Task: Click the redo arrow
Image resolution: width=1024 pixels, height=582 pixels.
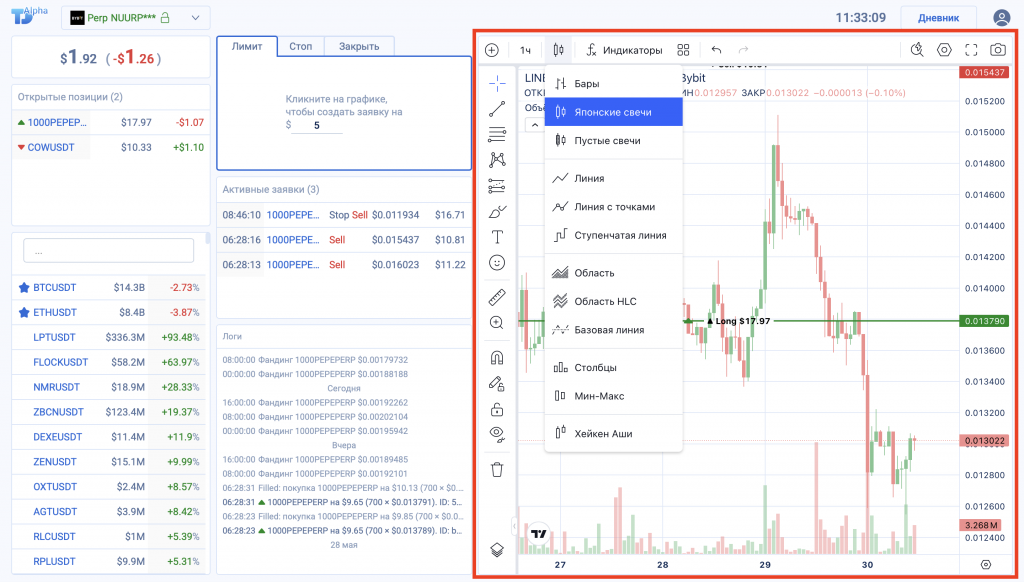Action: (743, 50)
